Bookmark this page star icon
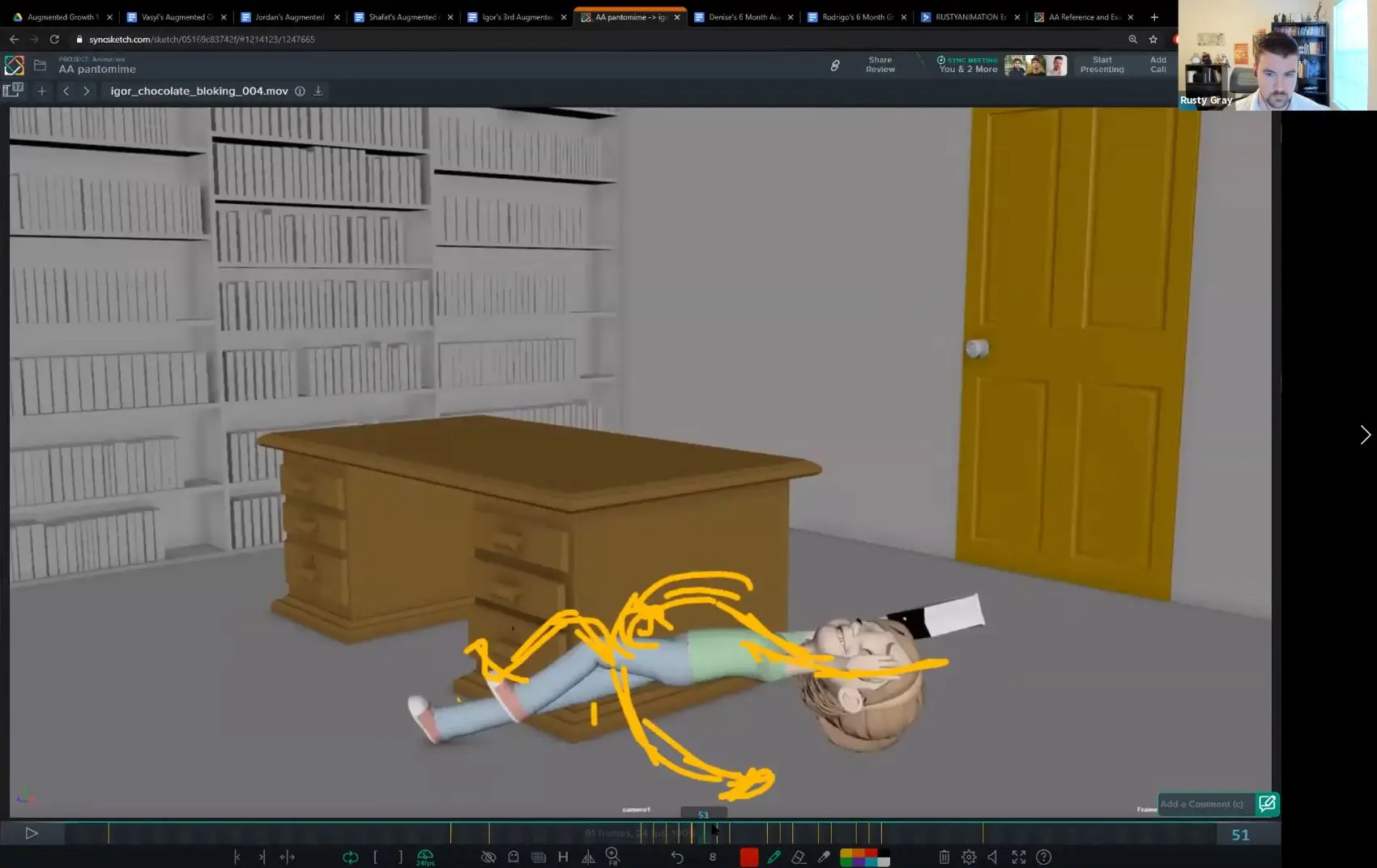Screen dimensions: 1377x868 [x=1153, y=39]
